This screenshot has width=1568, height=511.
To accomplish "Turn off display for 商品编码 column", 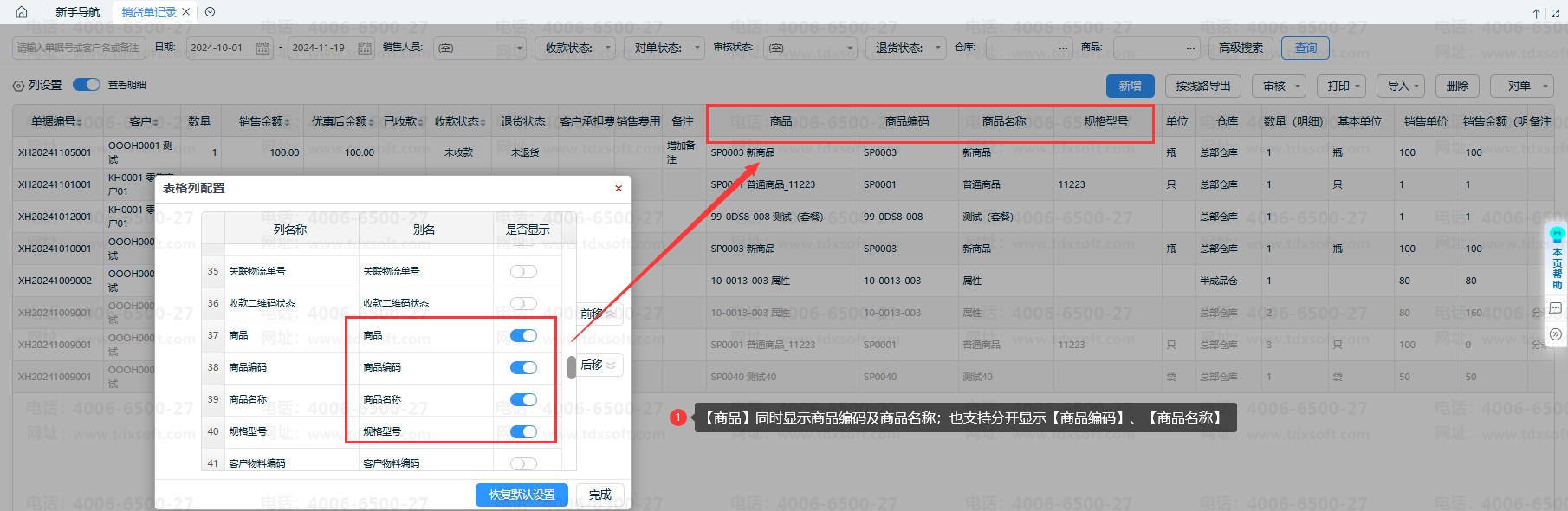I will (x=523, y=367).
